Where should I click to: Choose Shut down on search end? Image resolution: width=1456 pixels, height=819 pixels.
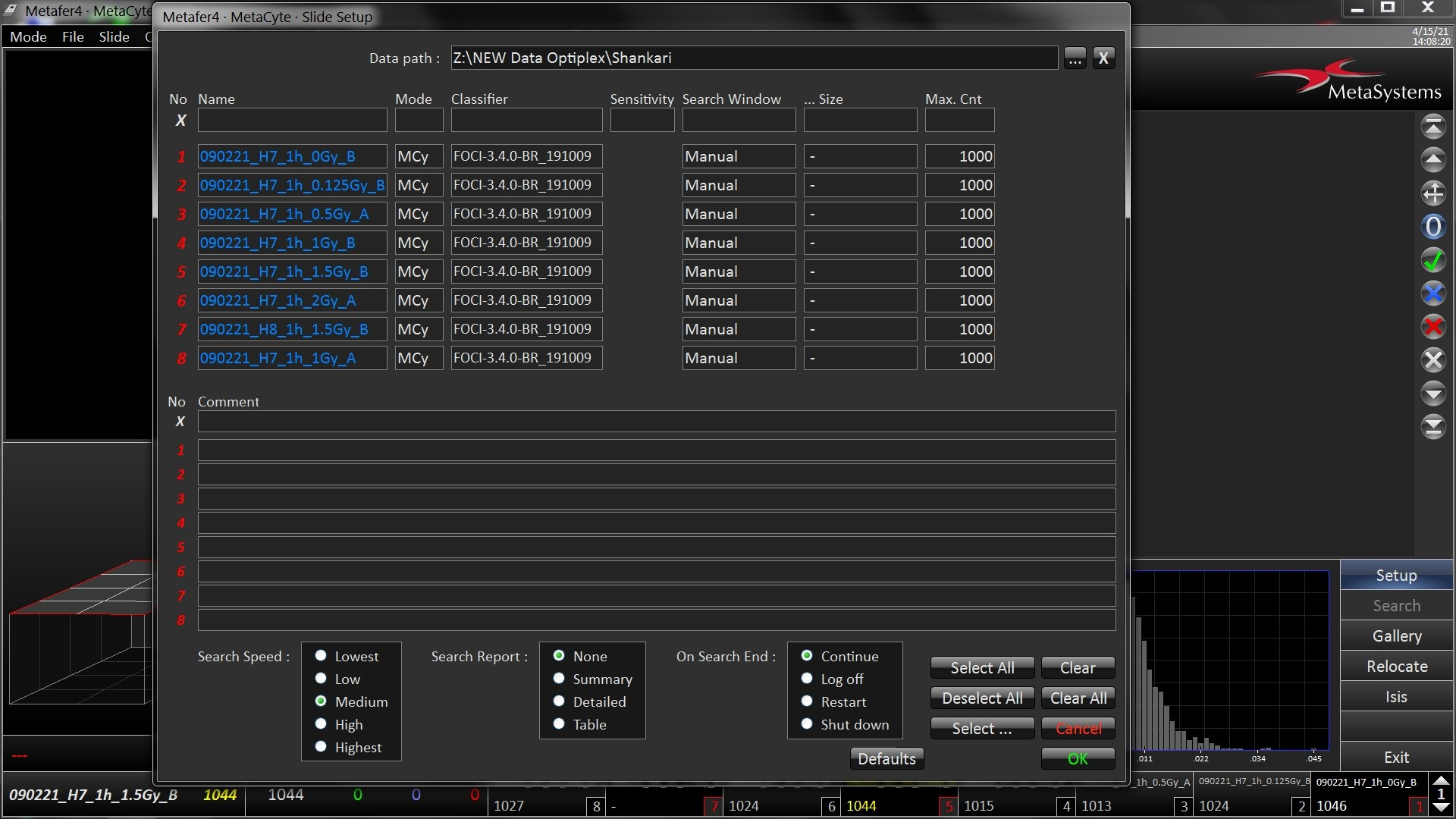click(x=807, y=724)
